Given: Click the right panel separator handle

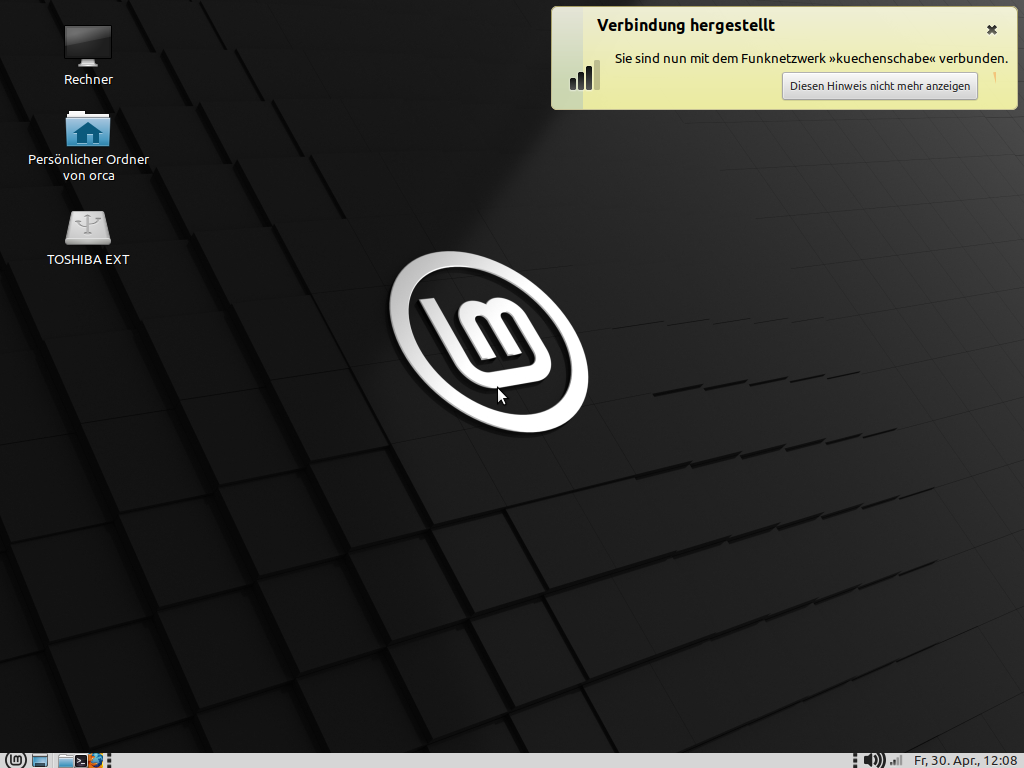Looking at the screenshot, I should [x=855, y=761].
